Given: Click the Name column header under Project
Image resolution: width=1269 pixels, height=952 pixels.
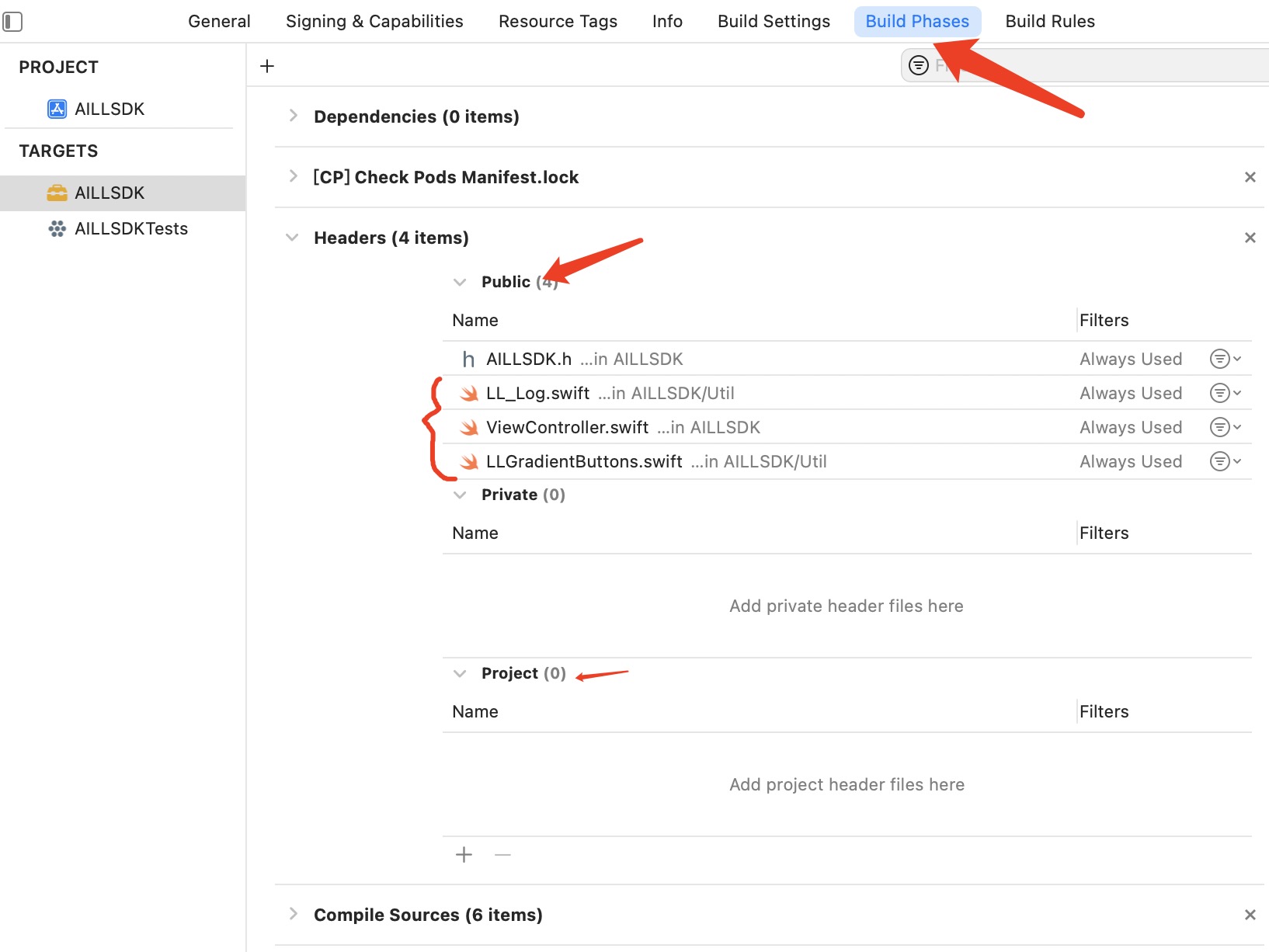Looking at the screenshot, I should (475, 711).
